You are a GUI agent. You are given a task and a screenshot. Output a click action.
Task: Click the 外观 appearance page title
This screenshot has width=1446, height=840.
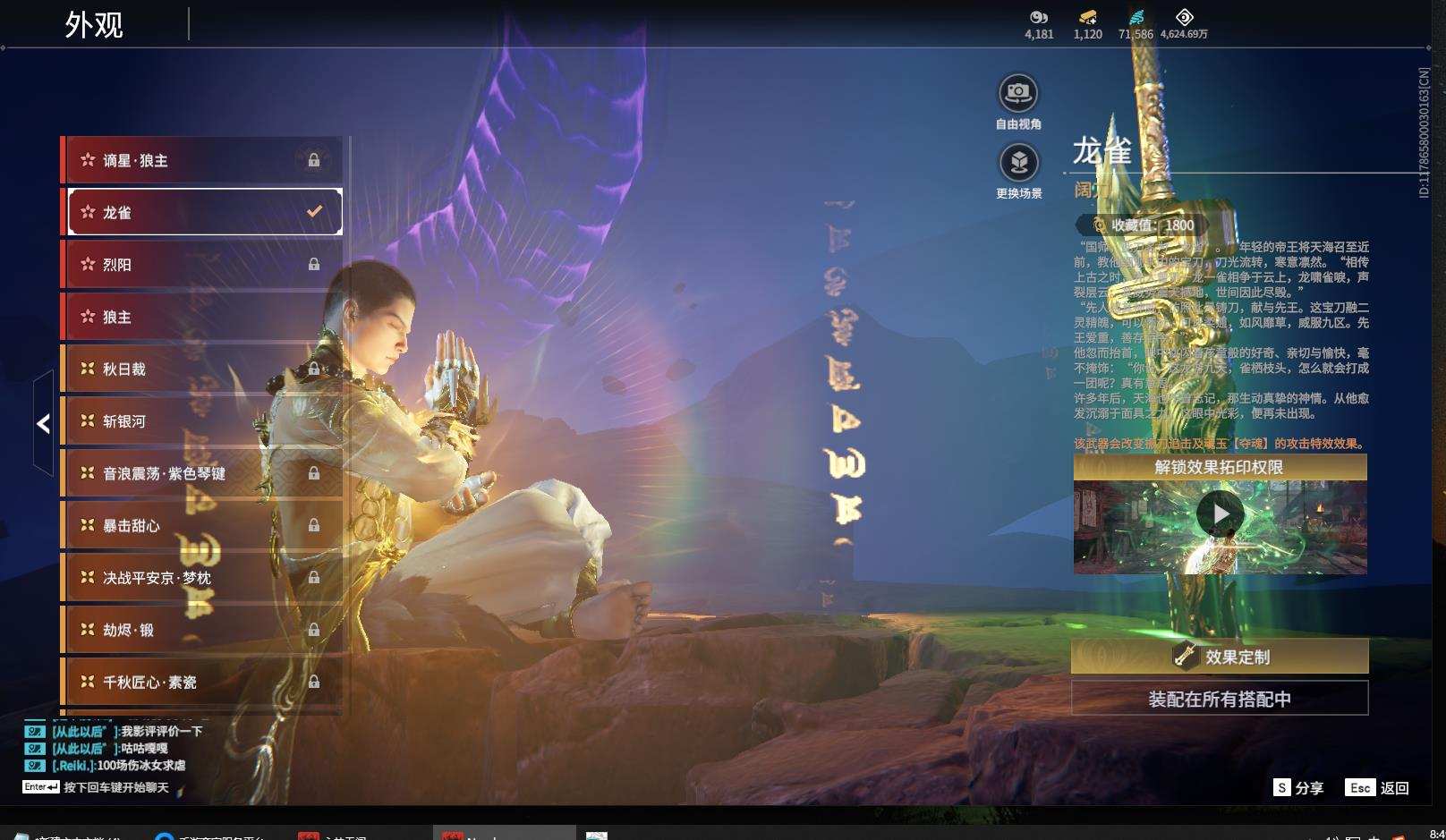tap(94, 24)
